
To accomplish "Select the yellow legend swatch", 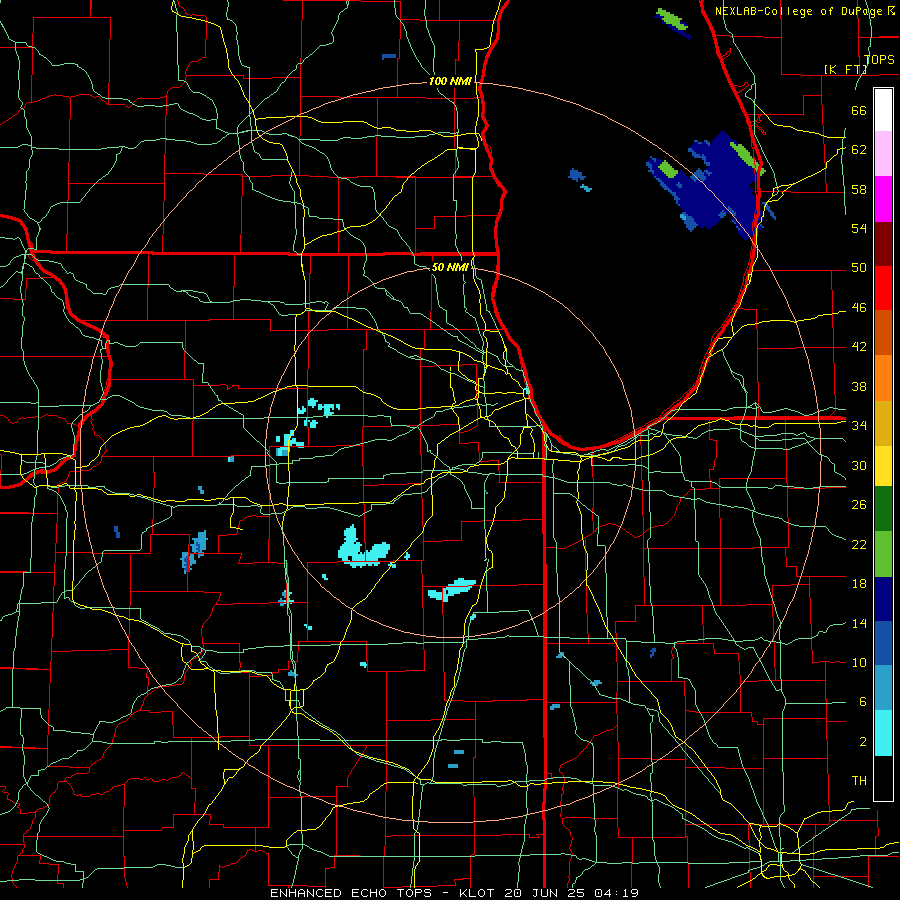I will pos(883,465).
